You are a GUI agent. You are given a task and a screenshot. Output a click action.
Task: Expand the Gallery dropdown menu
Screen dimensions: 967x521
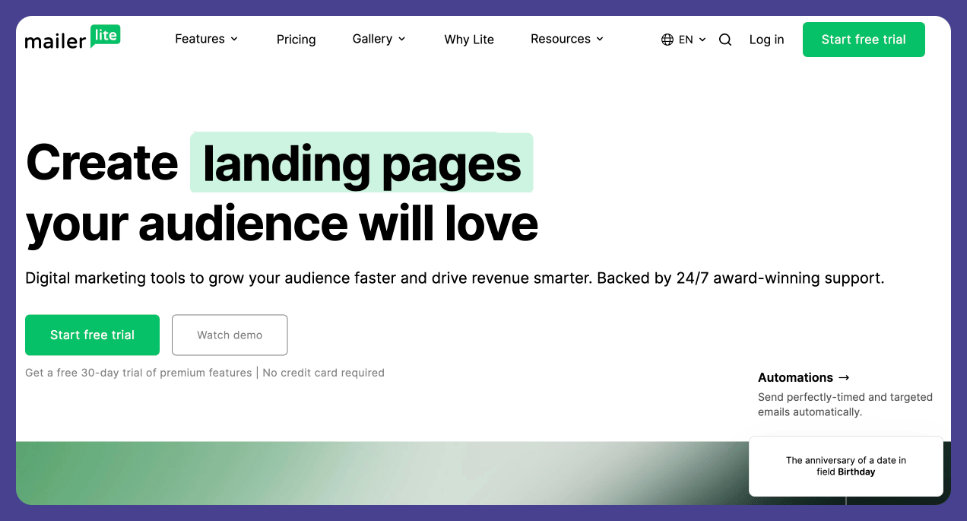(378, 39)
